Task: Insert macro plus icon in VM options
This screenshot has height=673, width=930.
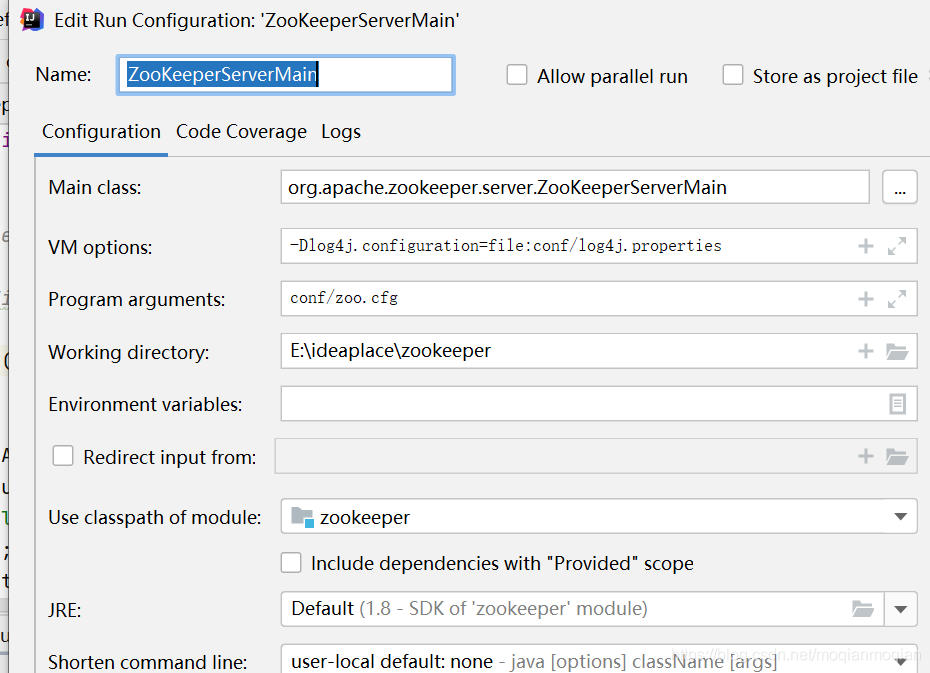Action: (x=866, y=246)
